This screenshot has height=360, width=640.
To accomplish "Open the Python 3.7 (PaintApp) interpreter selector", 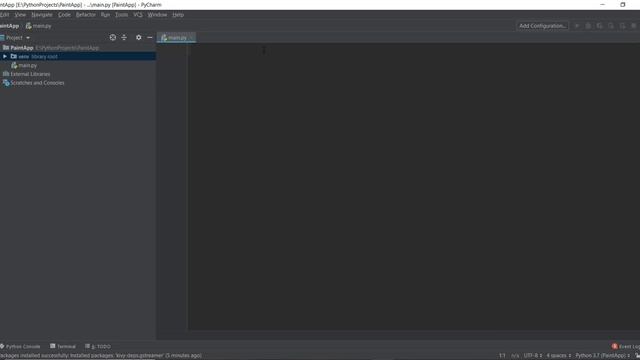I will 602,356.
